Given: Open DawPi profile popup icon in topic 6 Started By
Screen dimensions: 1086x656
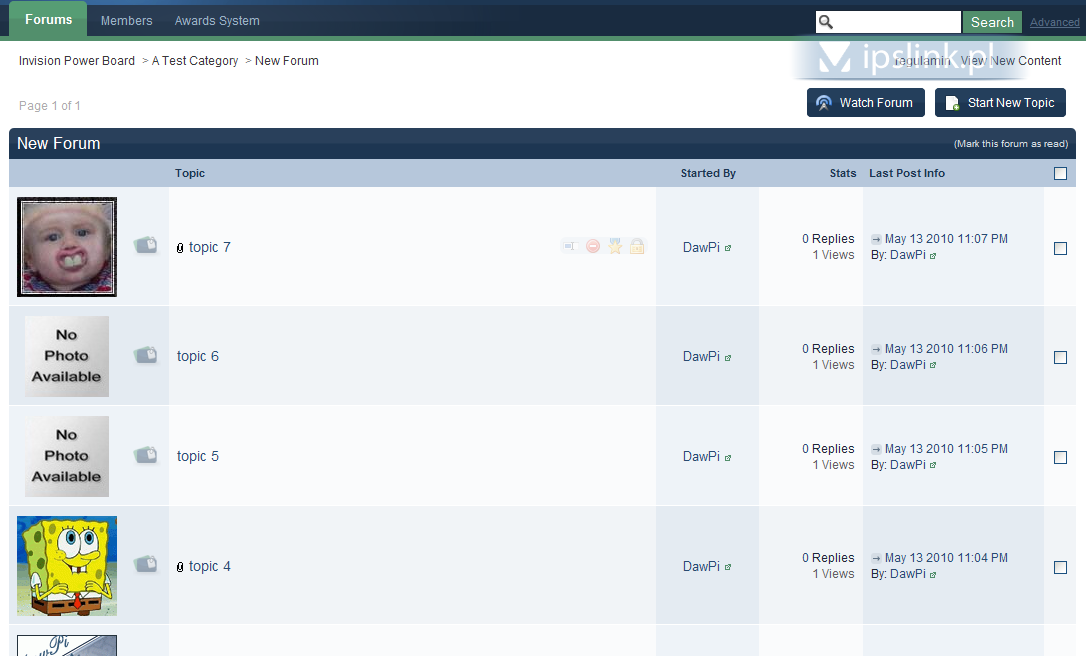Looking at the screenshot, I should coord(728,357).
